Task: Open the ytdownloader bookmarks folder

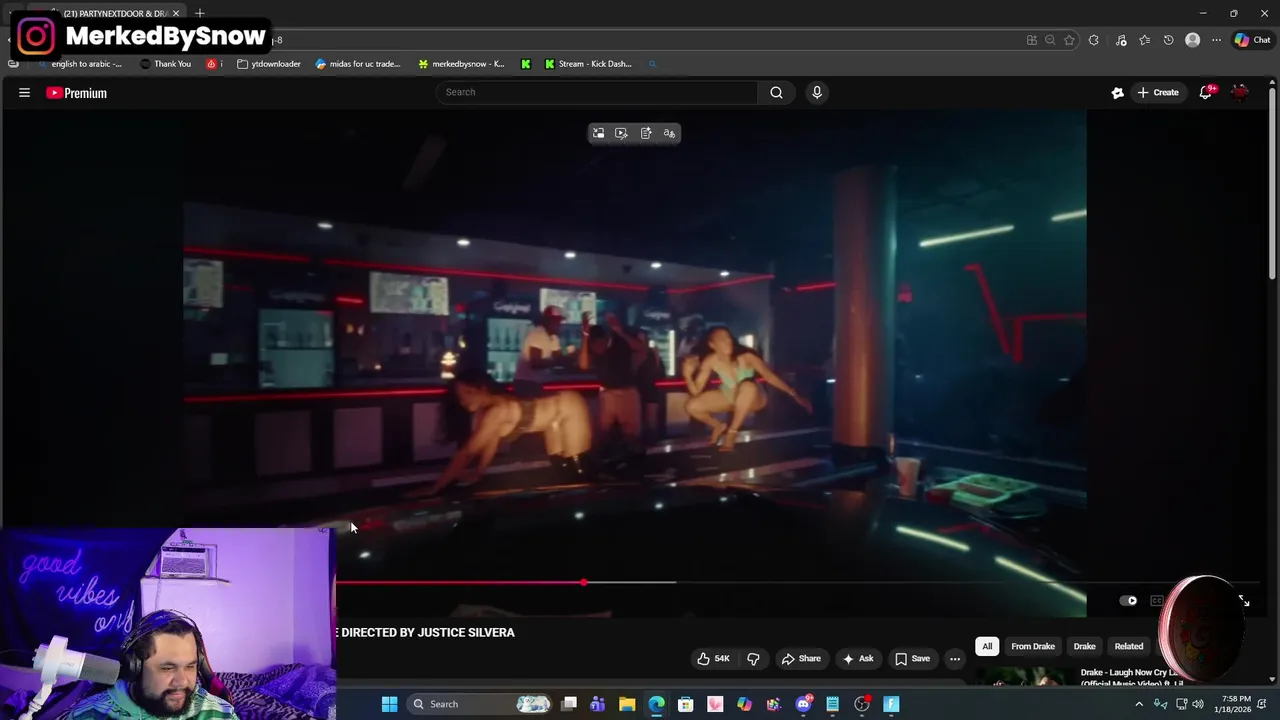Action: 269,64
